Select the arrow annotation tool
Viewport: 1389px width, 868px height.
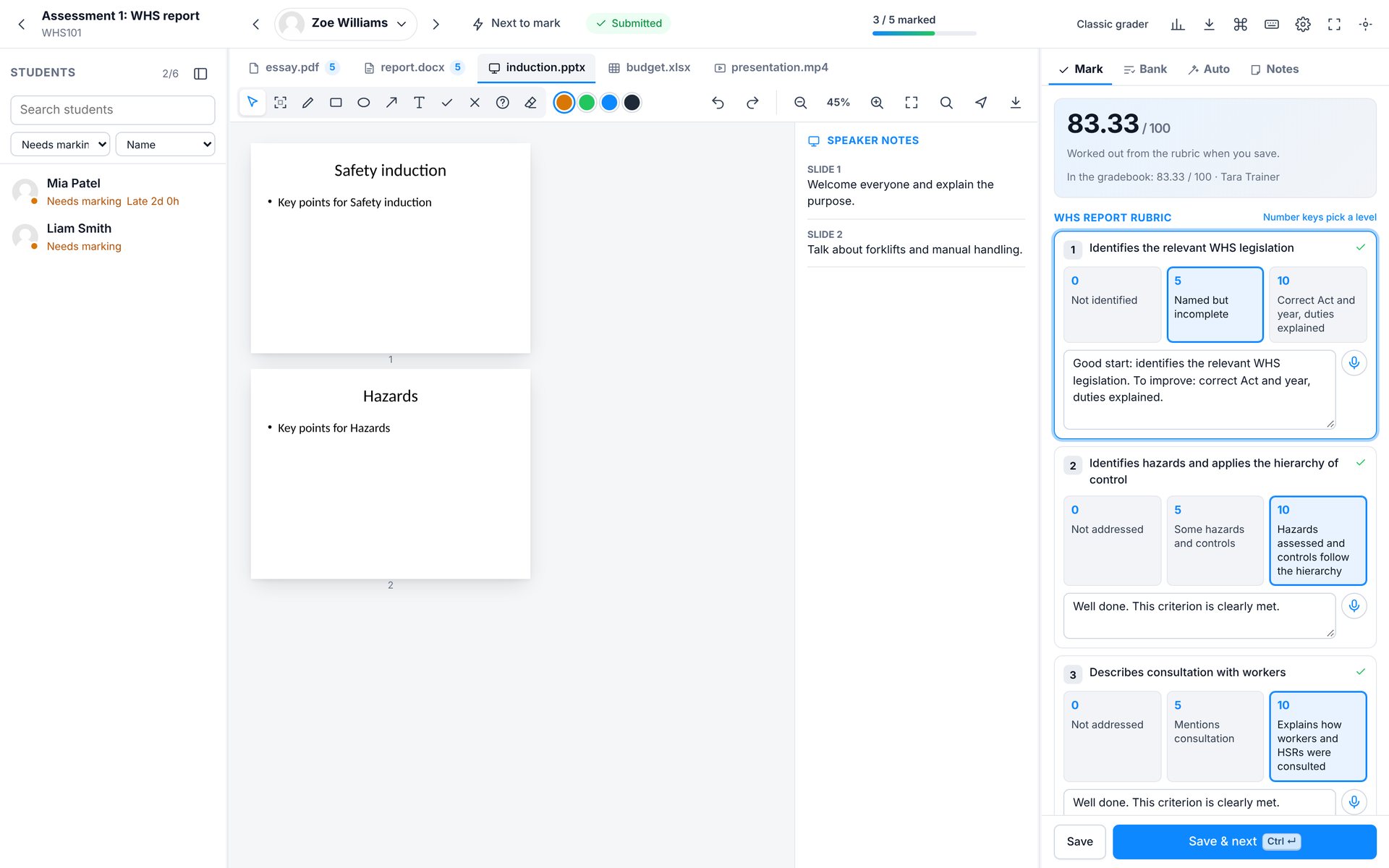click(x=391, y=103)
